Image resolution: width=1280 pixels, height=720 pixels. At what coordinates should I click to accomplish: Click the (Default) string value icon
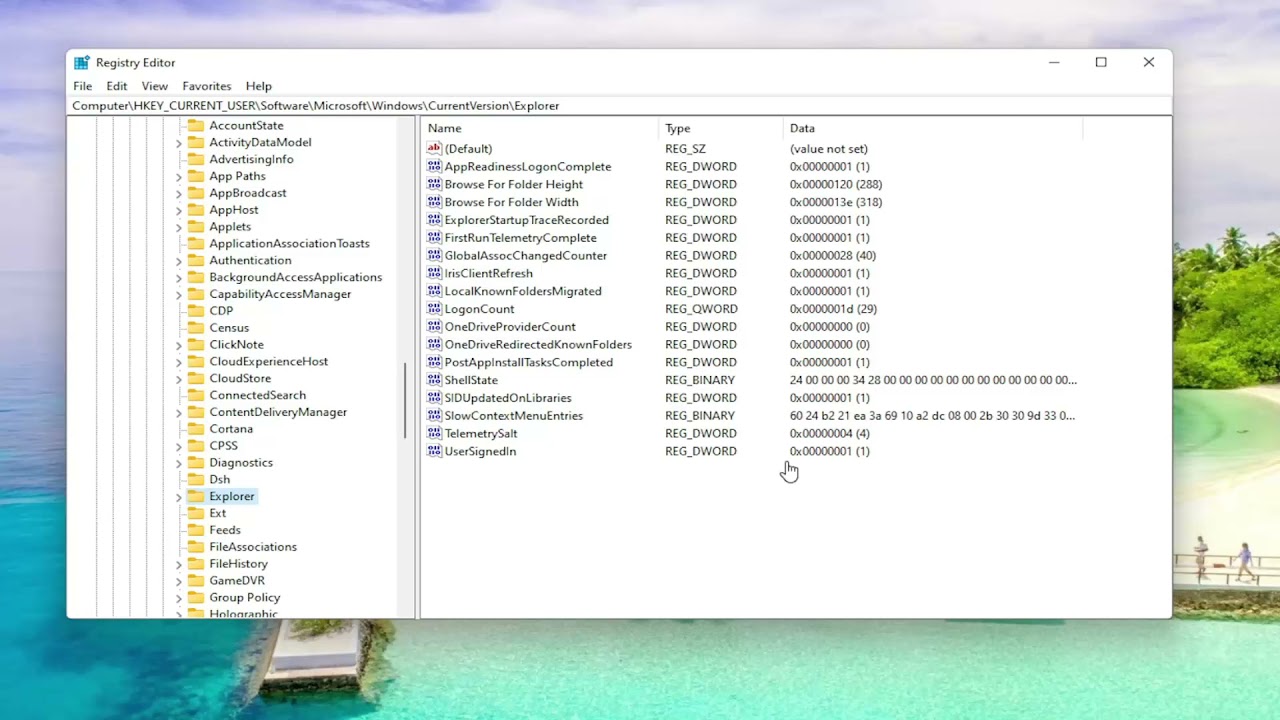pyautogui.click(x=434, y=149)
